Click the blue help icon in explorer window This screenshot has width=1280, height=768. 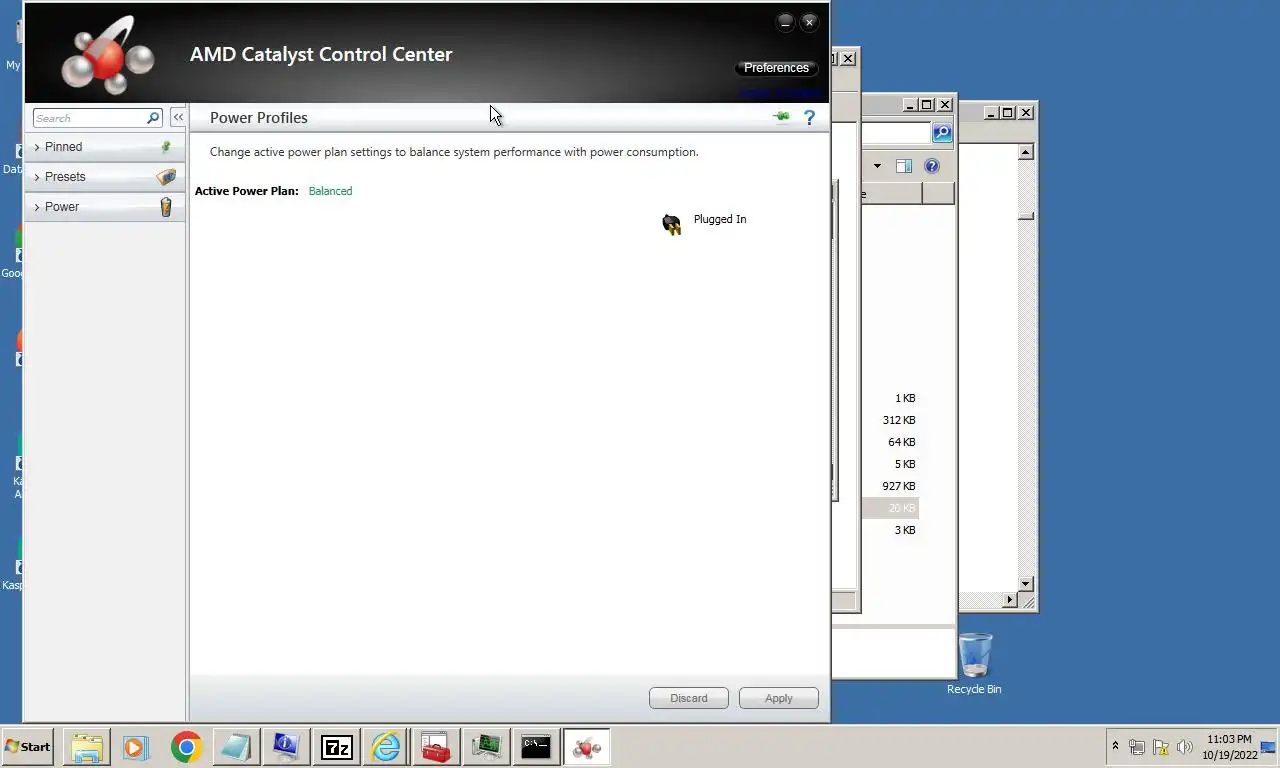(x=932, y=166)
